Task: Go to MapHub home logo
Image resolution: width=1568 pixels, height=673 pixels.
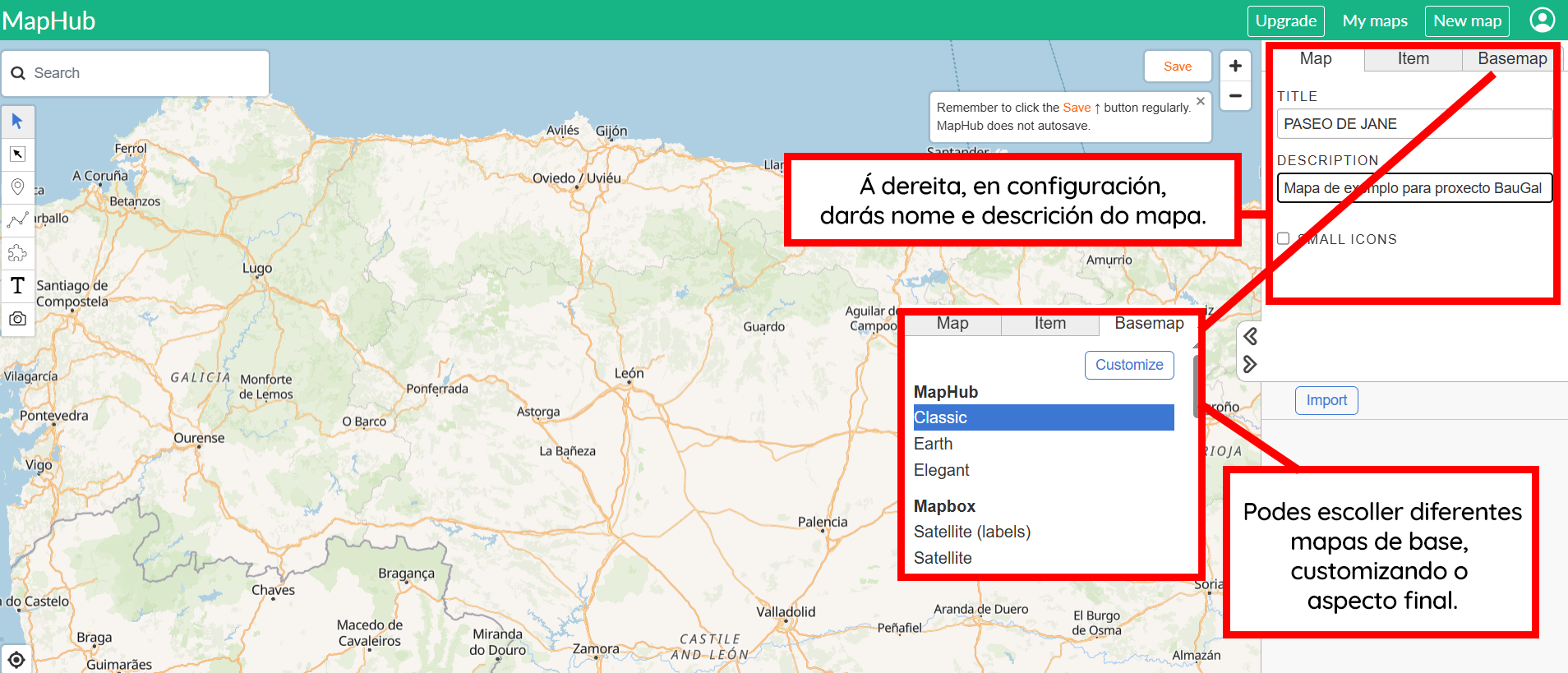Action: coord(49,21)
